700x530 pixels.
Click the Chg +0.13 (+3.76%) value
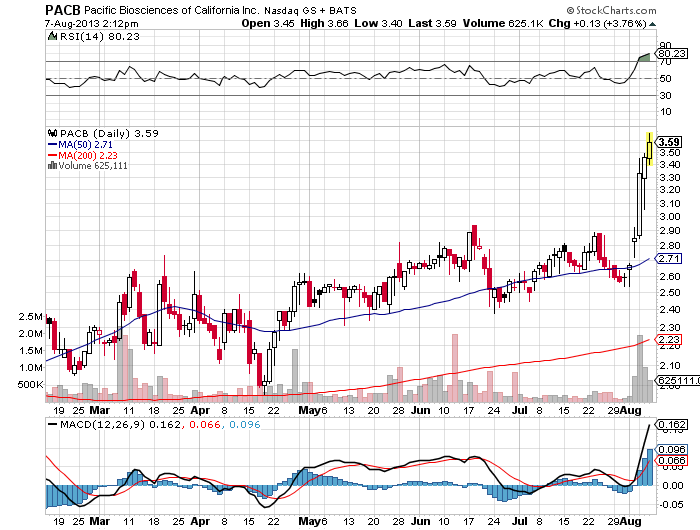click(598, 23)
